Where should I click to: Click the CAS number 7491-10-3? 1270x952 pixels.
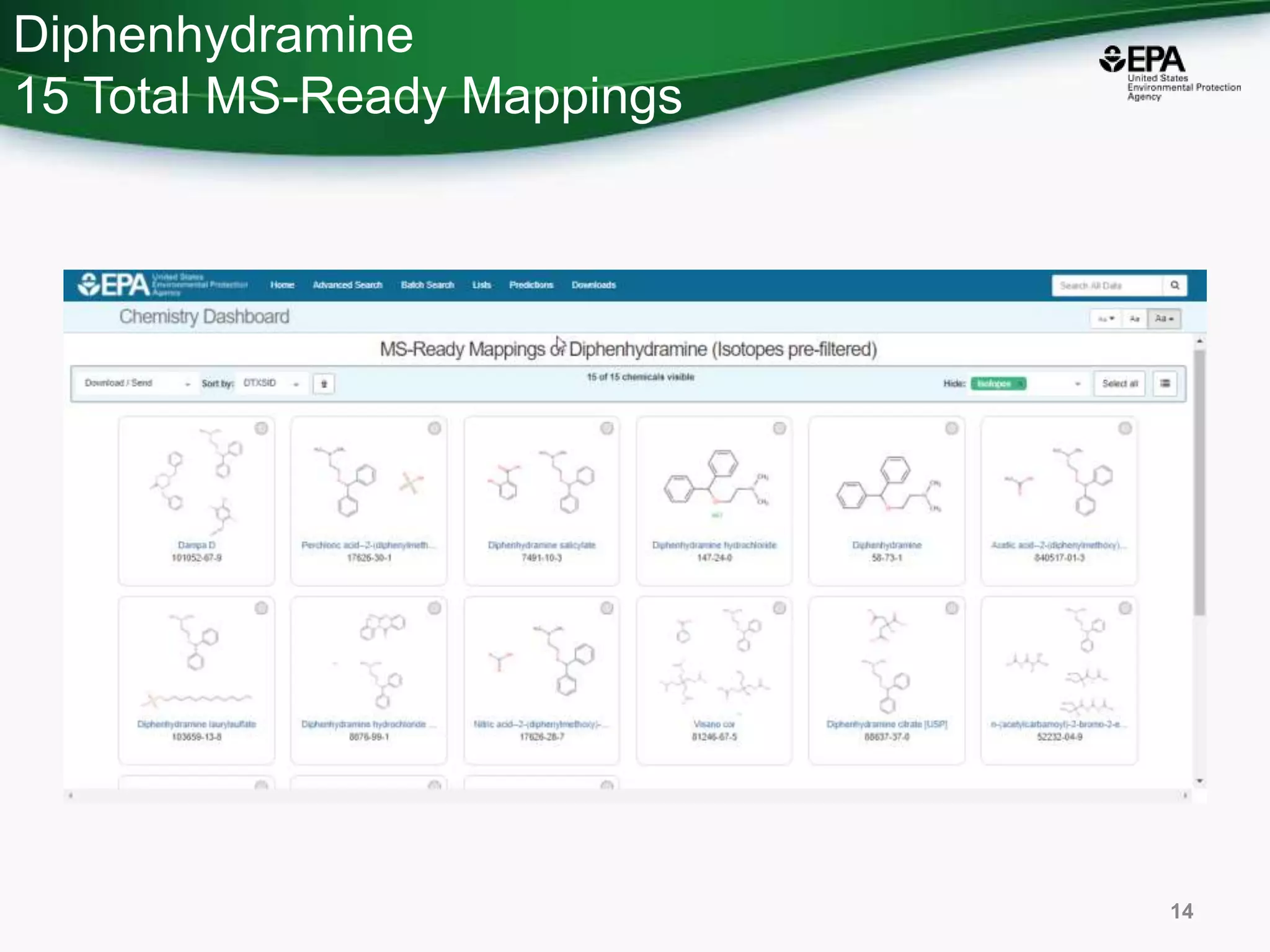[541, 558]
